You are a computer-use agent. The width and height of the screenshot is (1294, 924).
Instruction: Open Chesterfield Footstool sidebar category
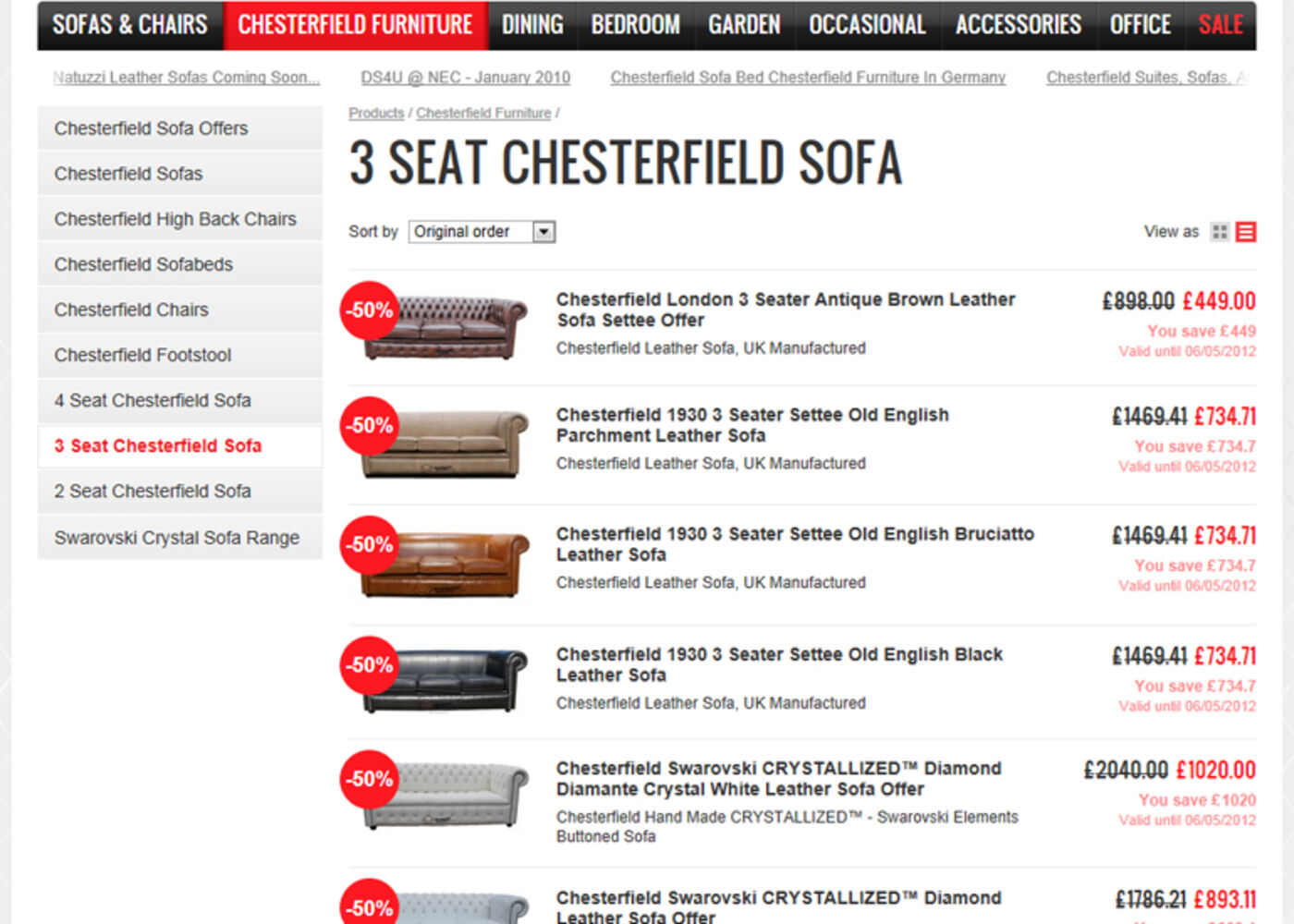(142, 355)
